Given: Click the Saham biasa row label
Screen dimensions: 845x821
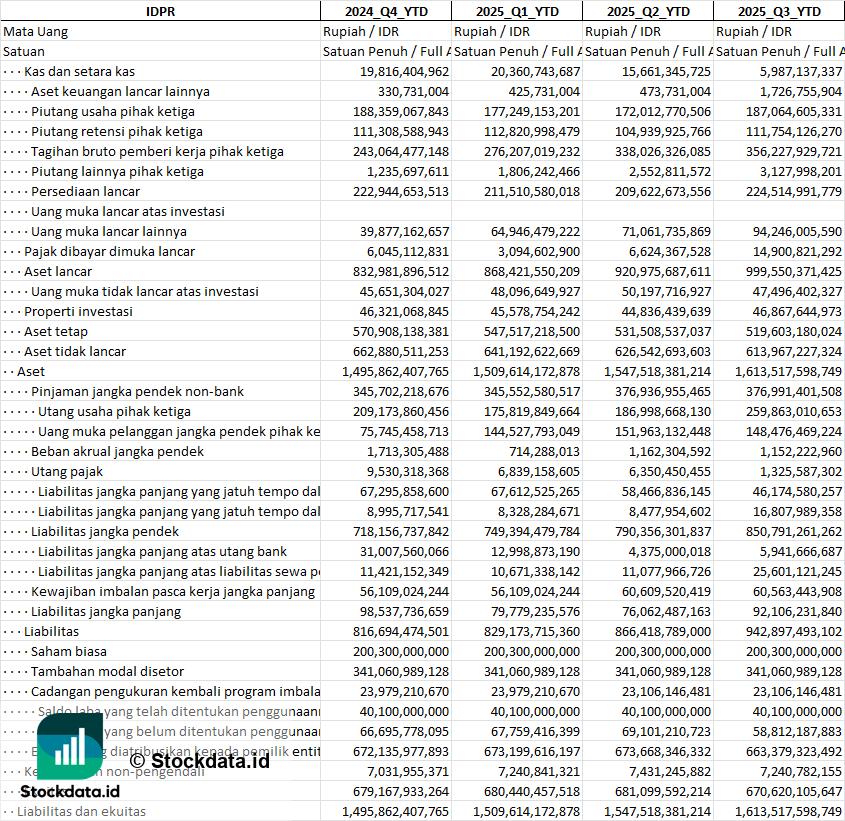Looking at the screenshot, I should (68, 651).
